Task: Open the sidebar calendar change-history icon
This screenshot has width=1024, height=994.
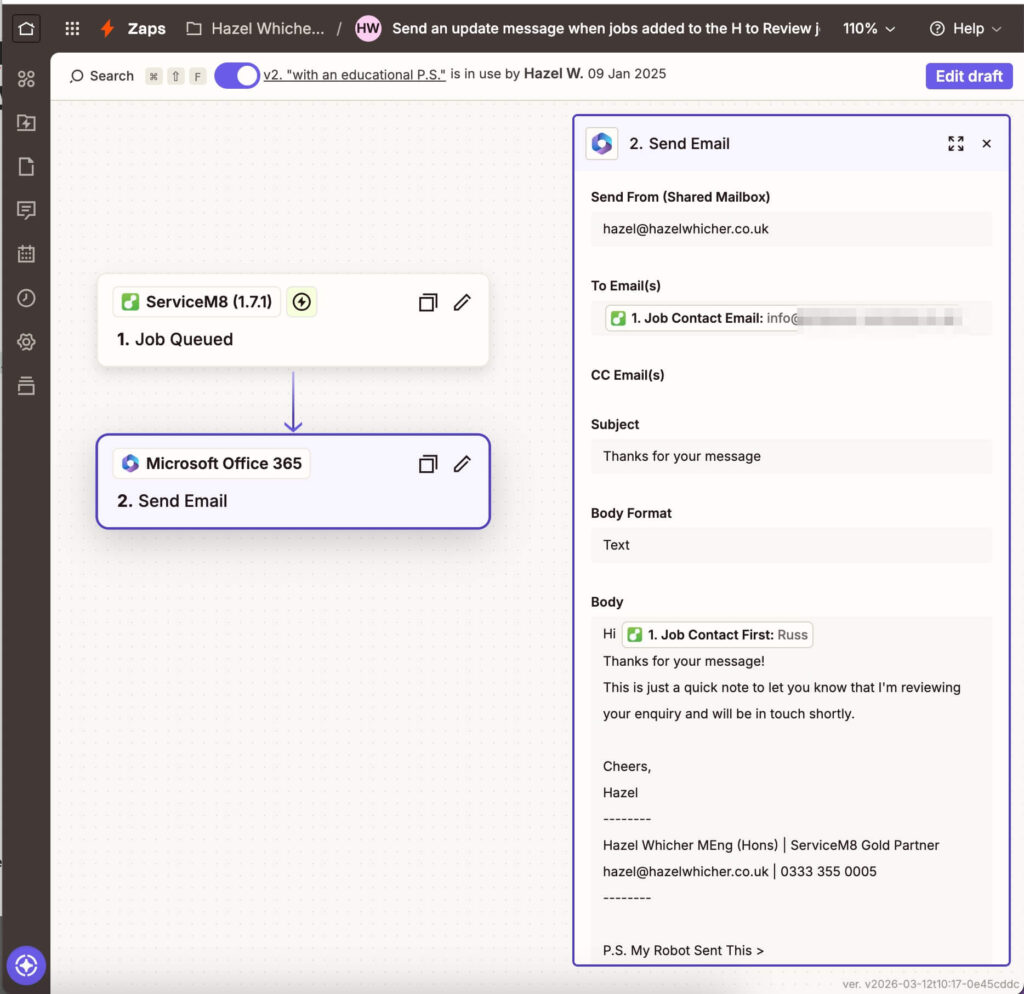Action: (x=26, y=254)
